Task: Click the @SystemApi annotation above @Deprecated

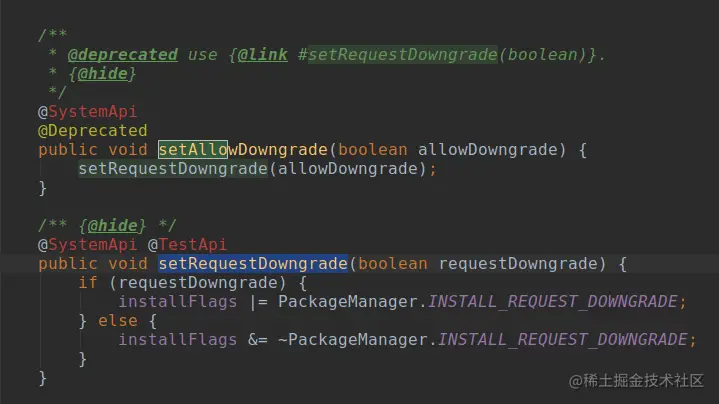Action: point(87,111)
